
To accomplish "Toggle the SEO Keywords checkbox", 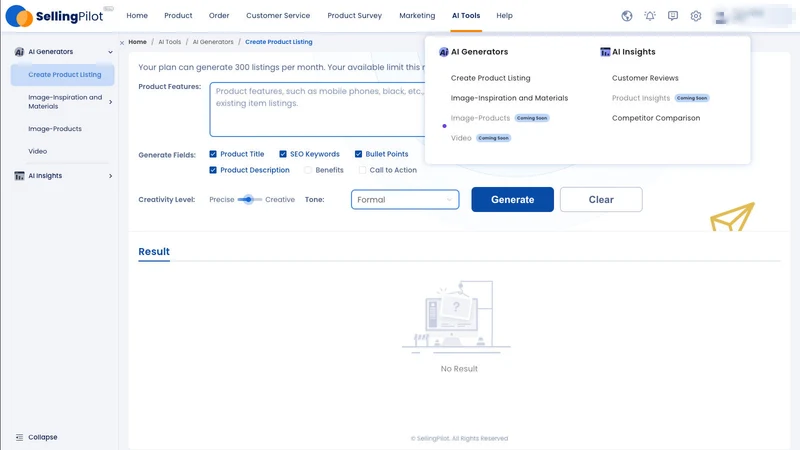I will click(x=283, y=154).
